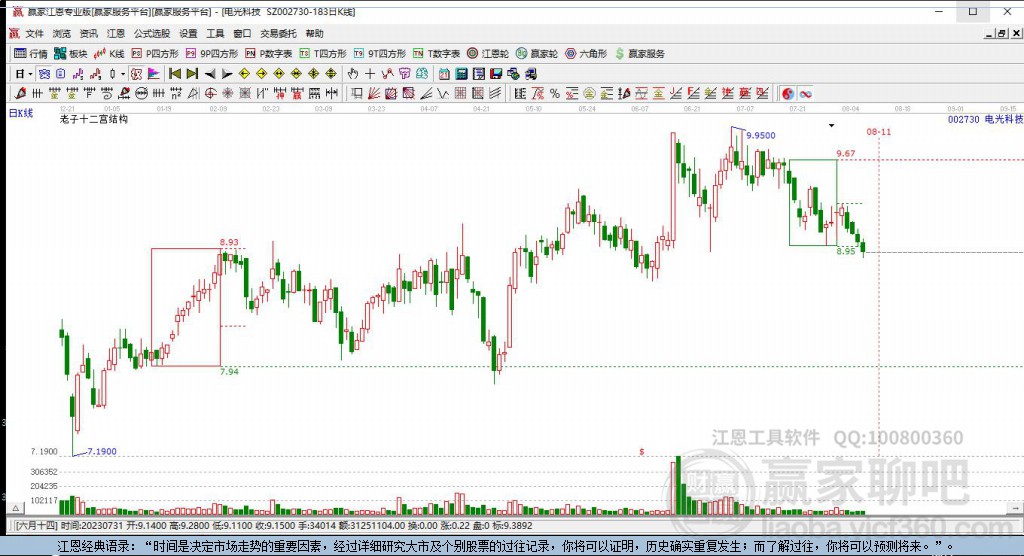Toggle the pressed red pattern toolbar icon
This screenshot has height=556, width=1024.
(136, 74)
